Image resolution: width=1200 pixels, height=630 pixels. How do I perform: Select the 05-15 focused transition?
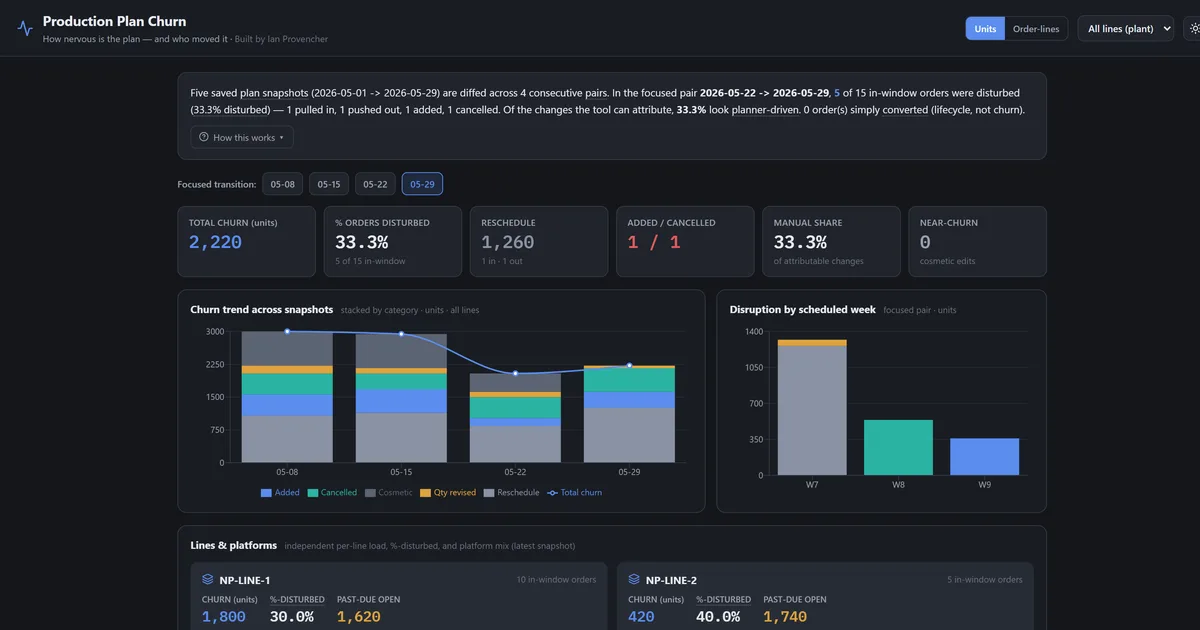328,184
